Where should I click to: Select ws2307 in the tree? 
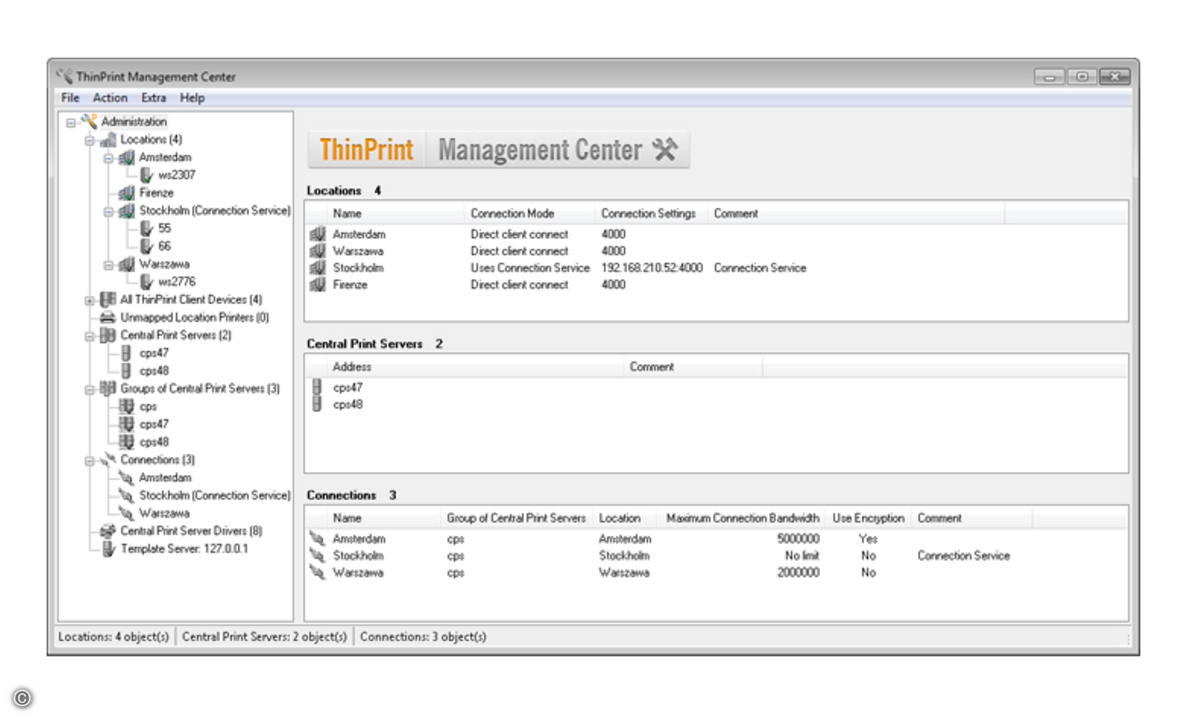pos(176,175)
